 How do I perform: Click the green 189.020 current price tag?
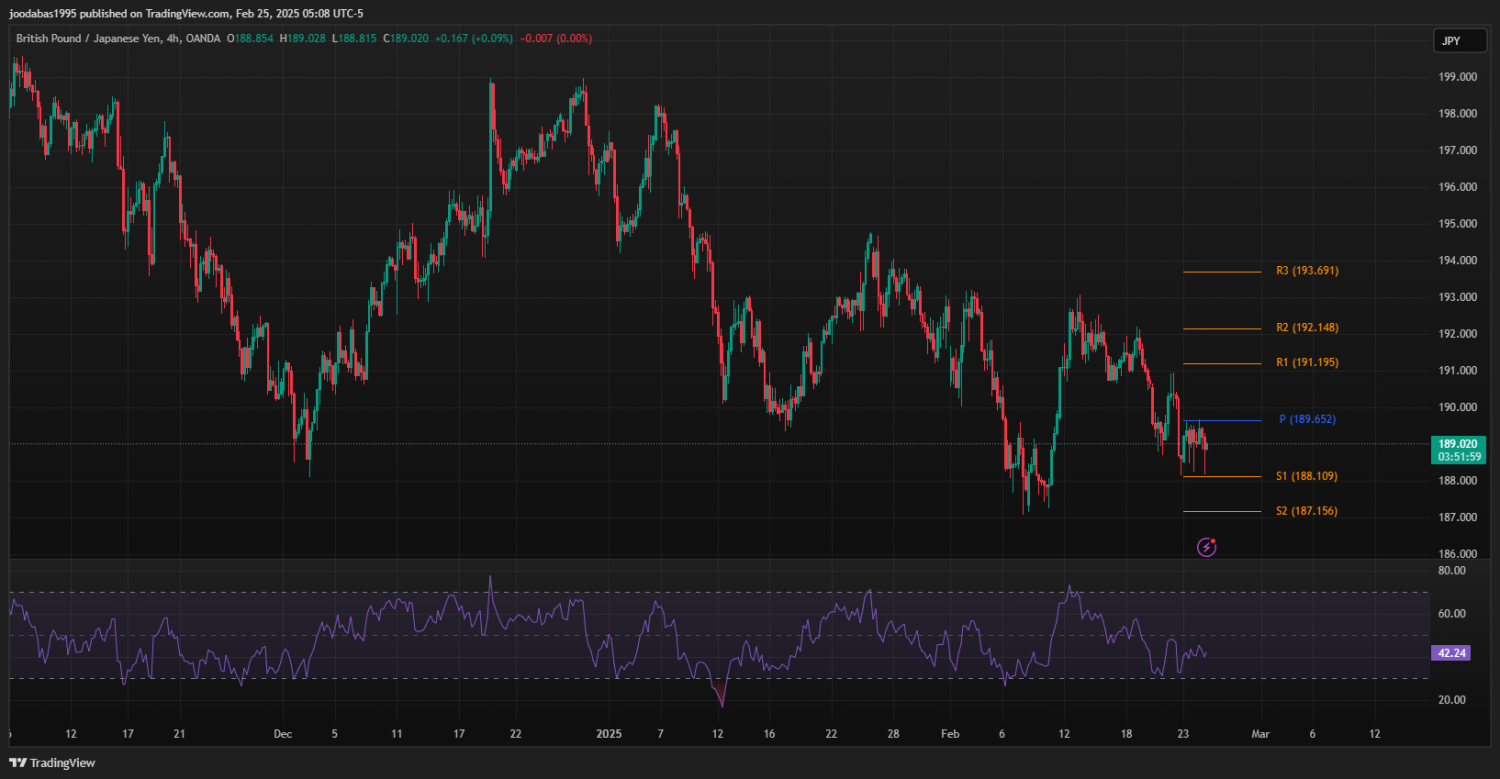pyautogui.click(x=1458, y=443)
